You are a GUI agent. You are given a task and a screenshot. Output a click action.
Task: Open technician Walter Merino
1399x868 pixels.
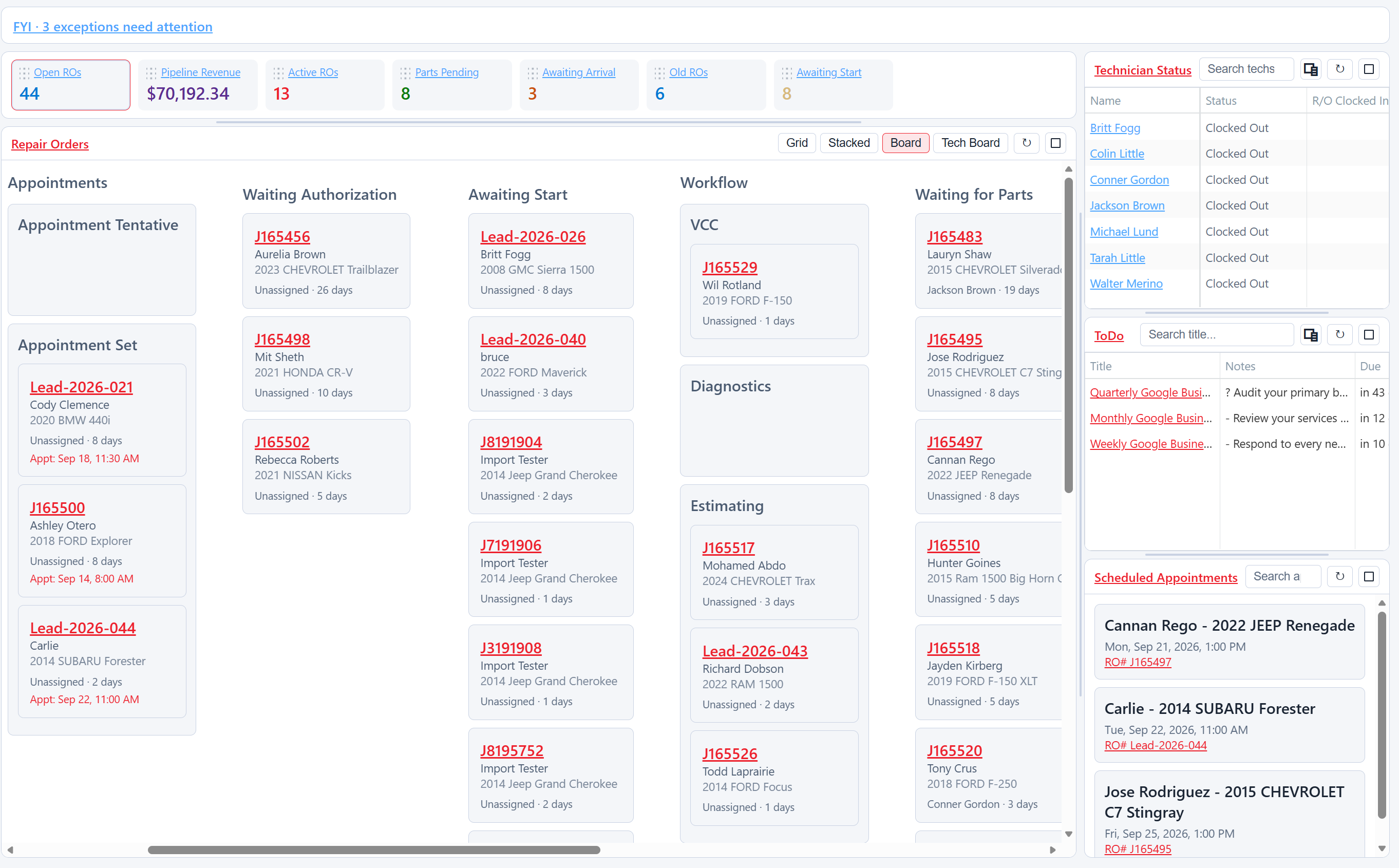coord(1126,284)
